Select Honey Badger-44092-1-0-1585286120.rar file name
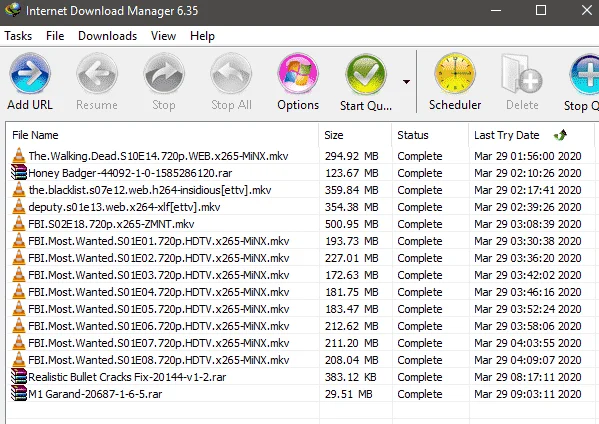This screenshot has height=424, width=599. coord(130,173)
